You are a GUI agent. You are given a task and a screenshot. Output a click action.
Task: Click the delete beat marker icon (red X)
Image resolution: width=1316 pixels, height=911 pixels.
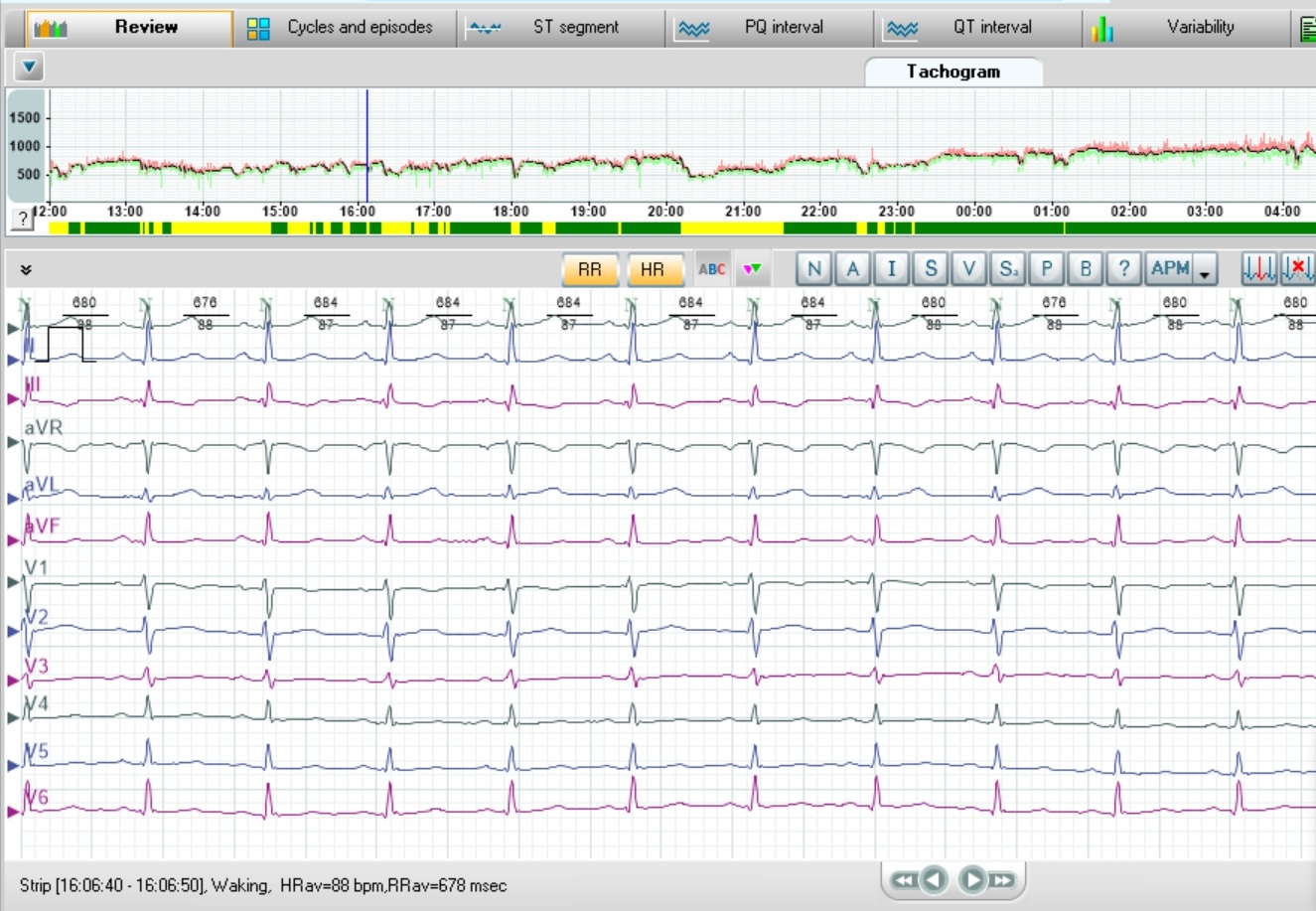point(1297,268)
